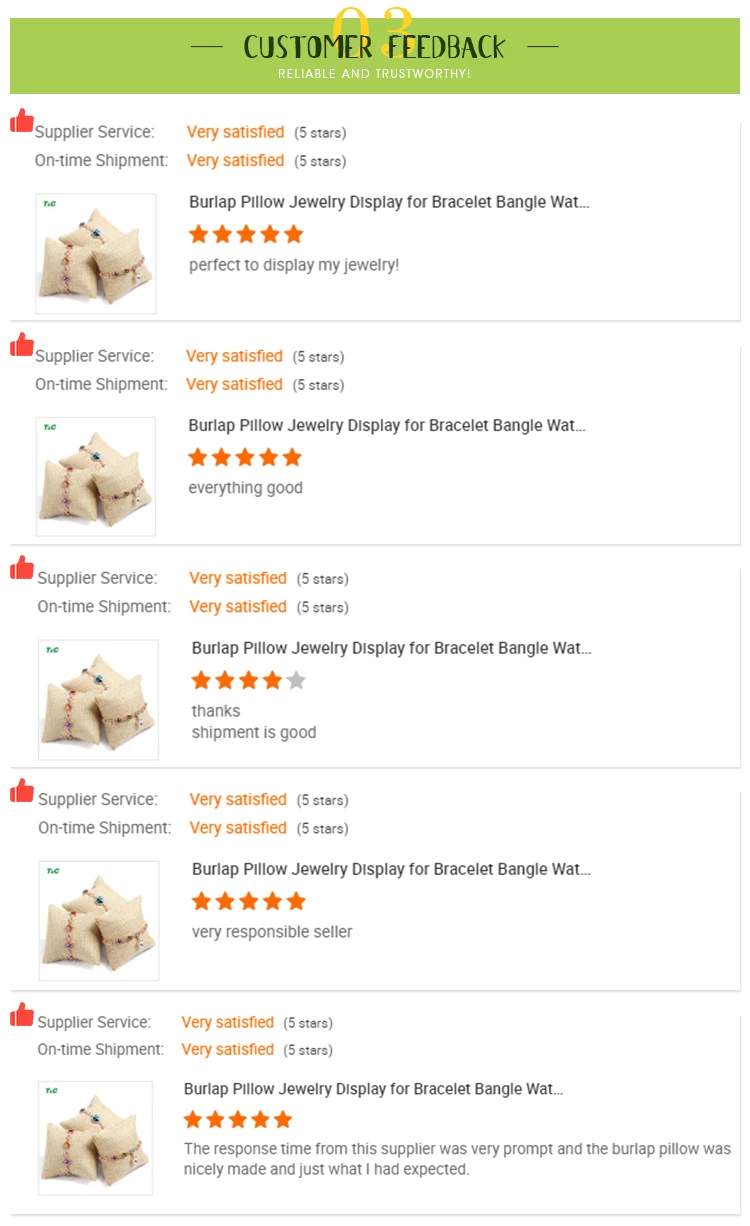The width and height of the screenshot is (750, 1226).
Task: Open pillow thumbnail beside 'everything good' review
Action: [x=96, y=477]
